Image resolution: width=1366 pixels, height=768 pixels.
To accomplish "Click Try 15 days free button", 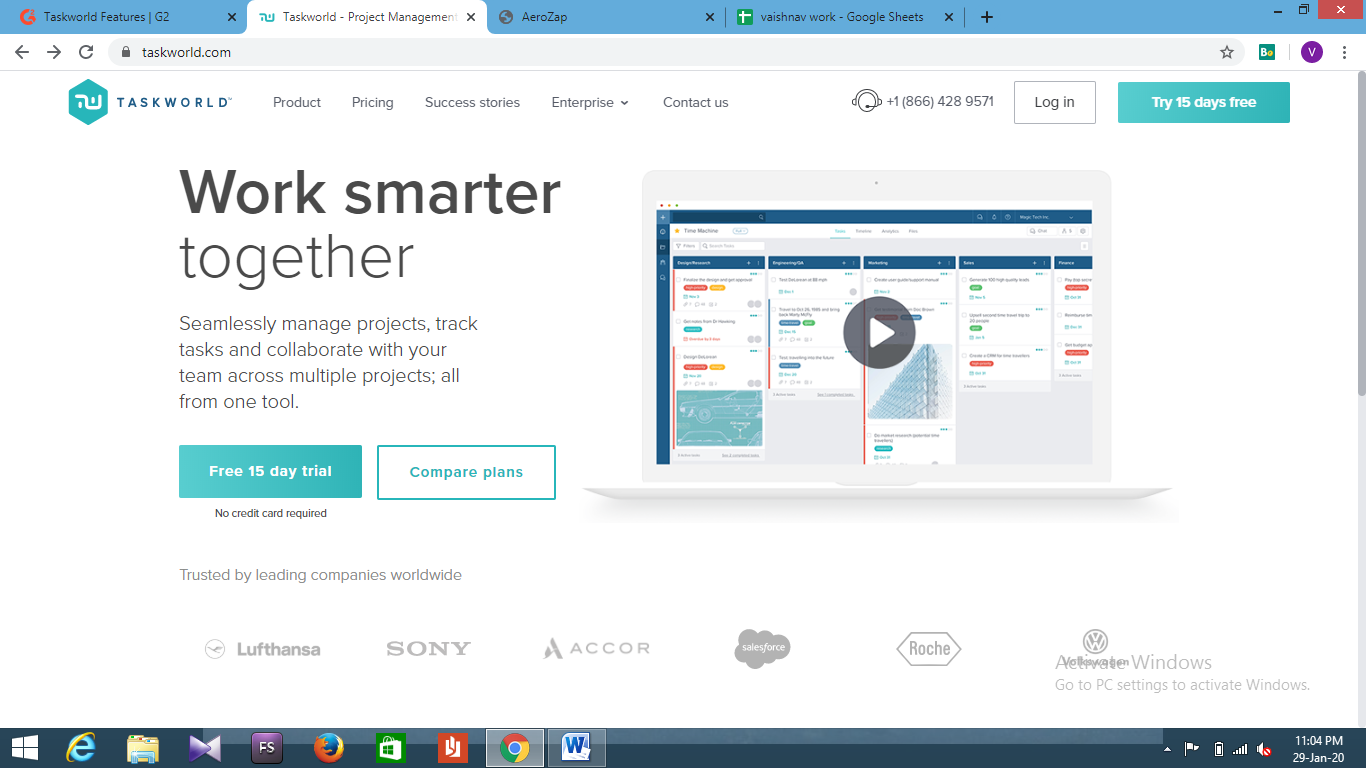I will tap(1203, 102).
